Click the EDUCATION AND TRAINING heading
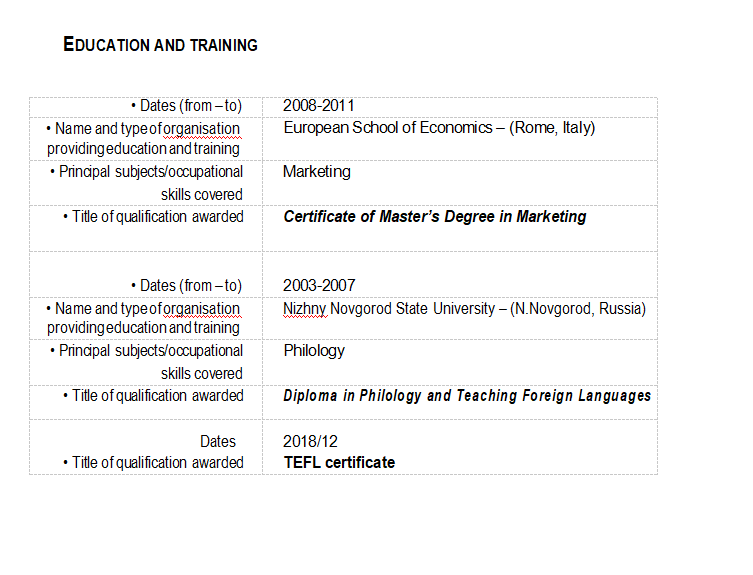753x575 pixels. coord(160,45)
